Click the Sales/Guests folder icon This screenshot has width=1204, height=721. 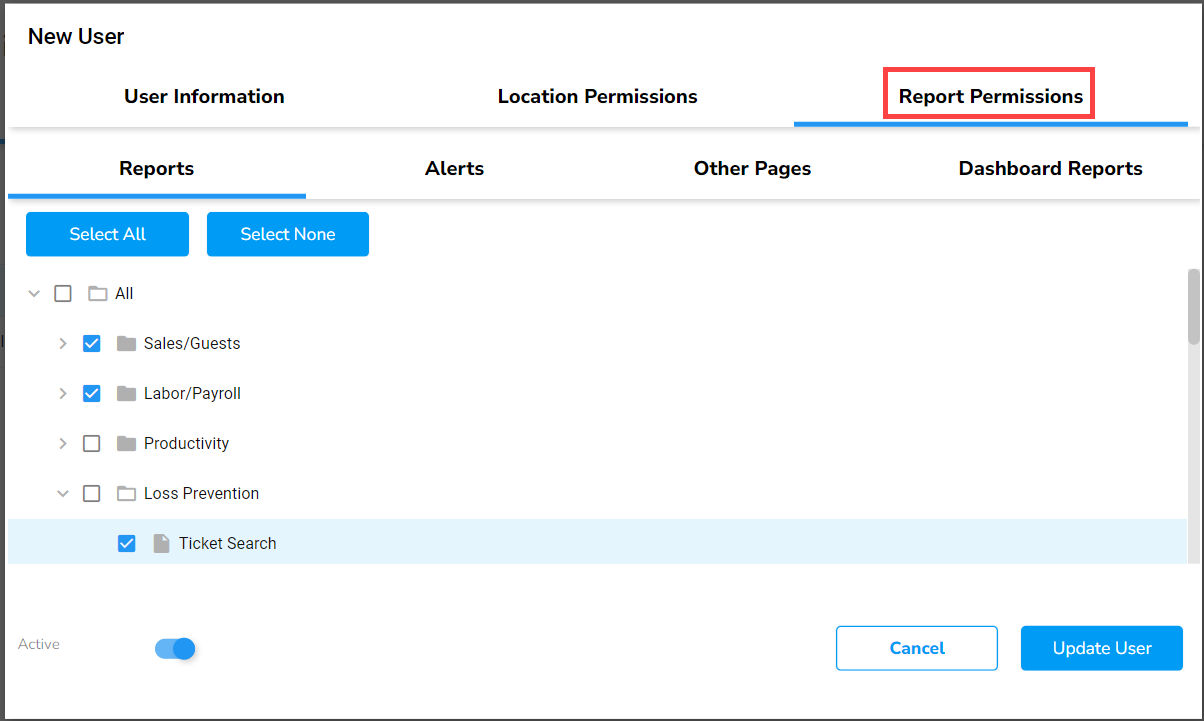(x=126, y=344)
